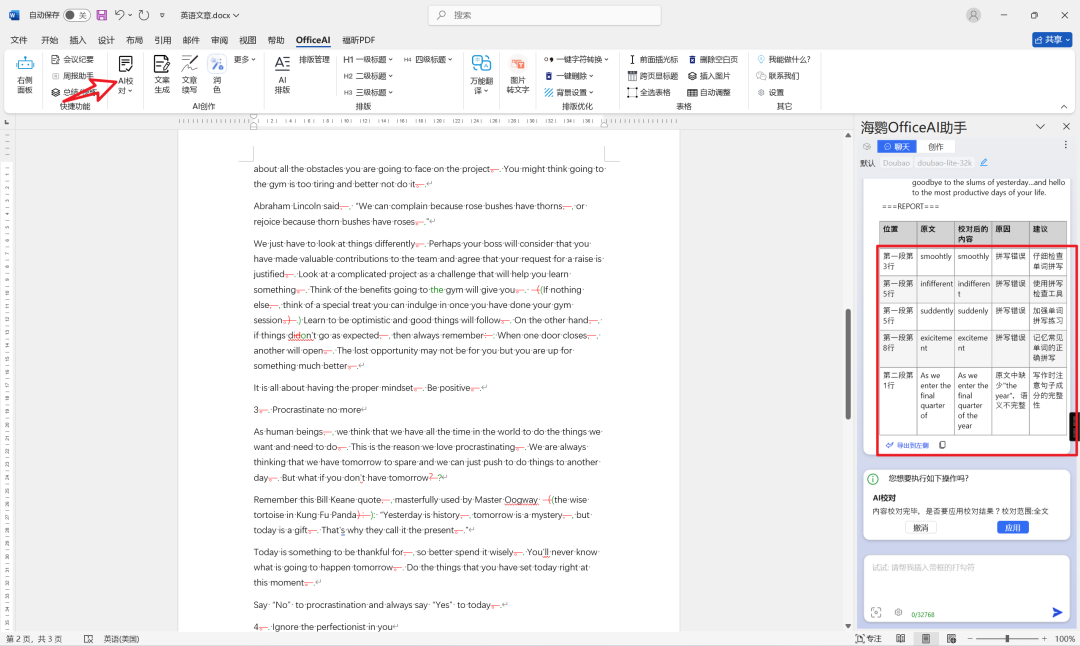Click the Save icon in title bar
This screenshot has width=1080, height=646.
[x=102, y=15]
